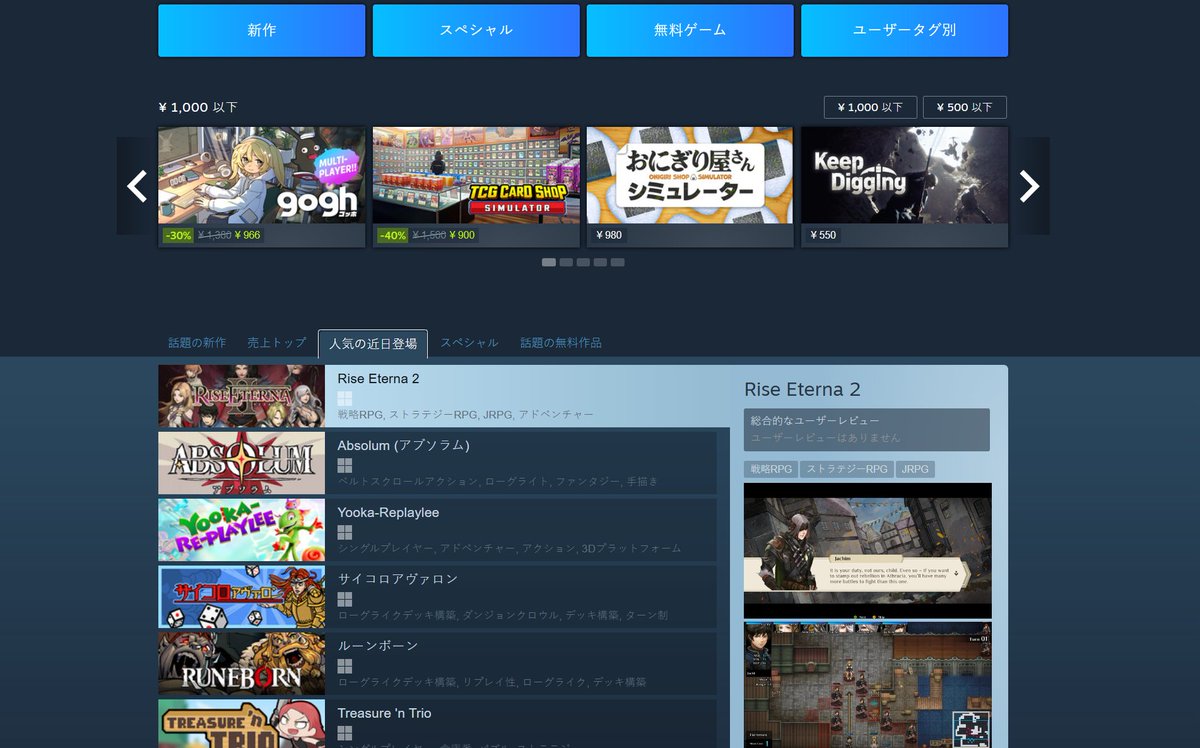Image resolution: width=1200 pixels, height=748 pixels.
Task: Open second Rise Eterna 2 preview screenshot
Action: 868,685
